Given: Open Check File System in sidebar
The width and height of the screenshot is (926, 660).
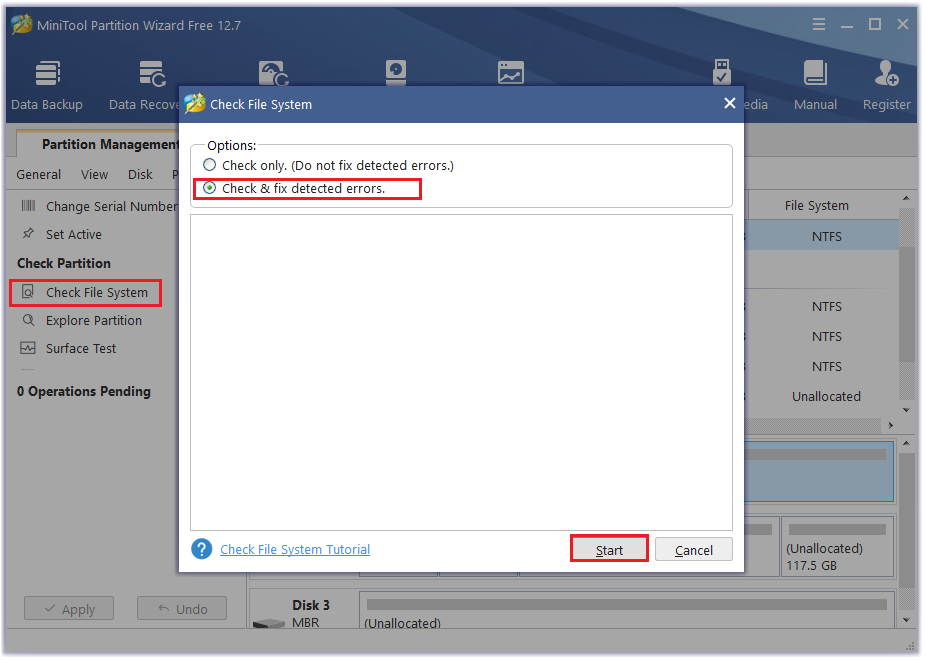Looking at the screenshot, I should click(86, 293).
